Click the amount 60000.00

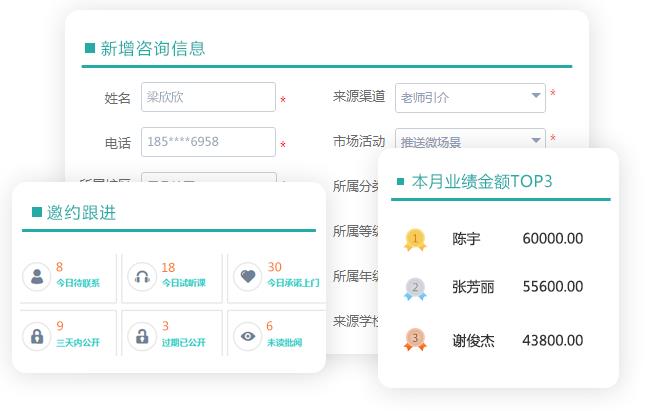[x=553, y=238]
